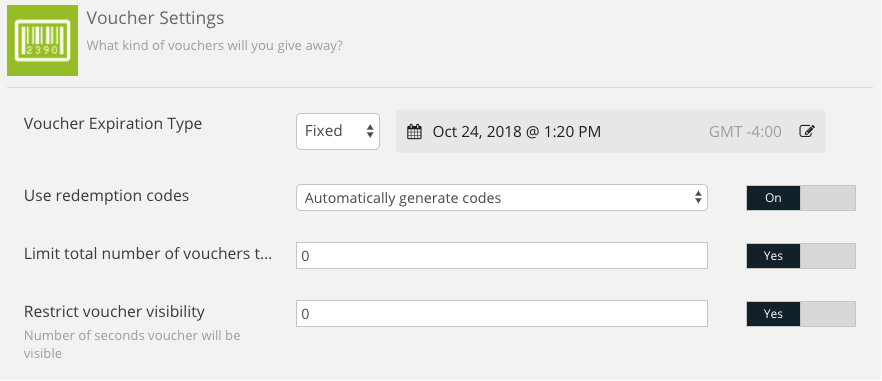Click the Restrict voucher visibility label
This screenshot has width=882, height=381.
[x=114, y=311]
